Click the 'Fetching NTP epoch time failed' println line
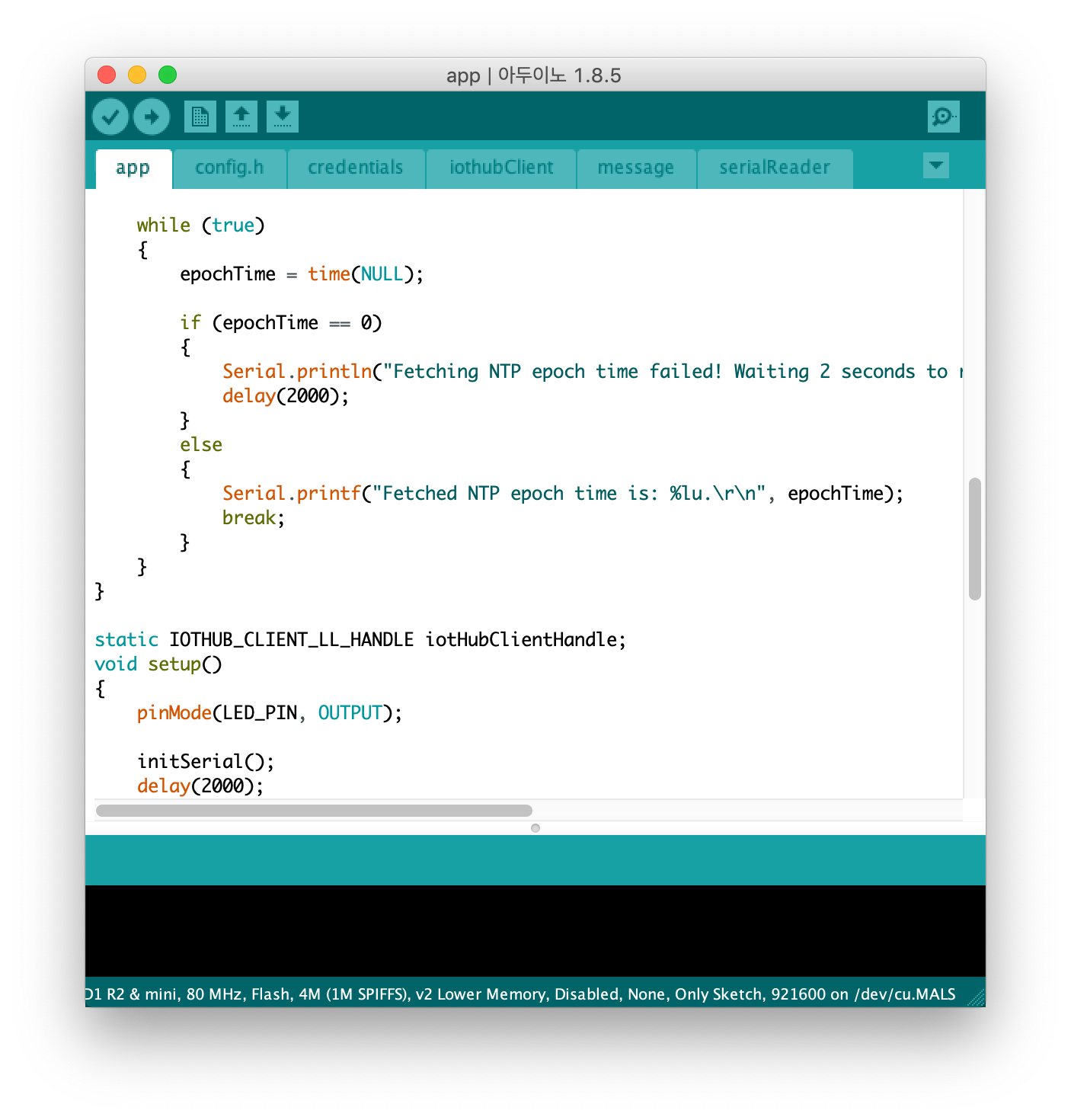This screenshot has width=1071, height=1120. pos(593,372)
